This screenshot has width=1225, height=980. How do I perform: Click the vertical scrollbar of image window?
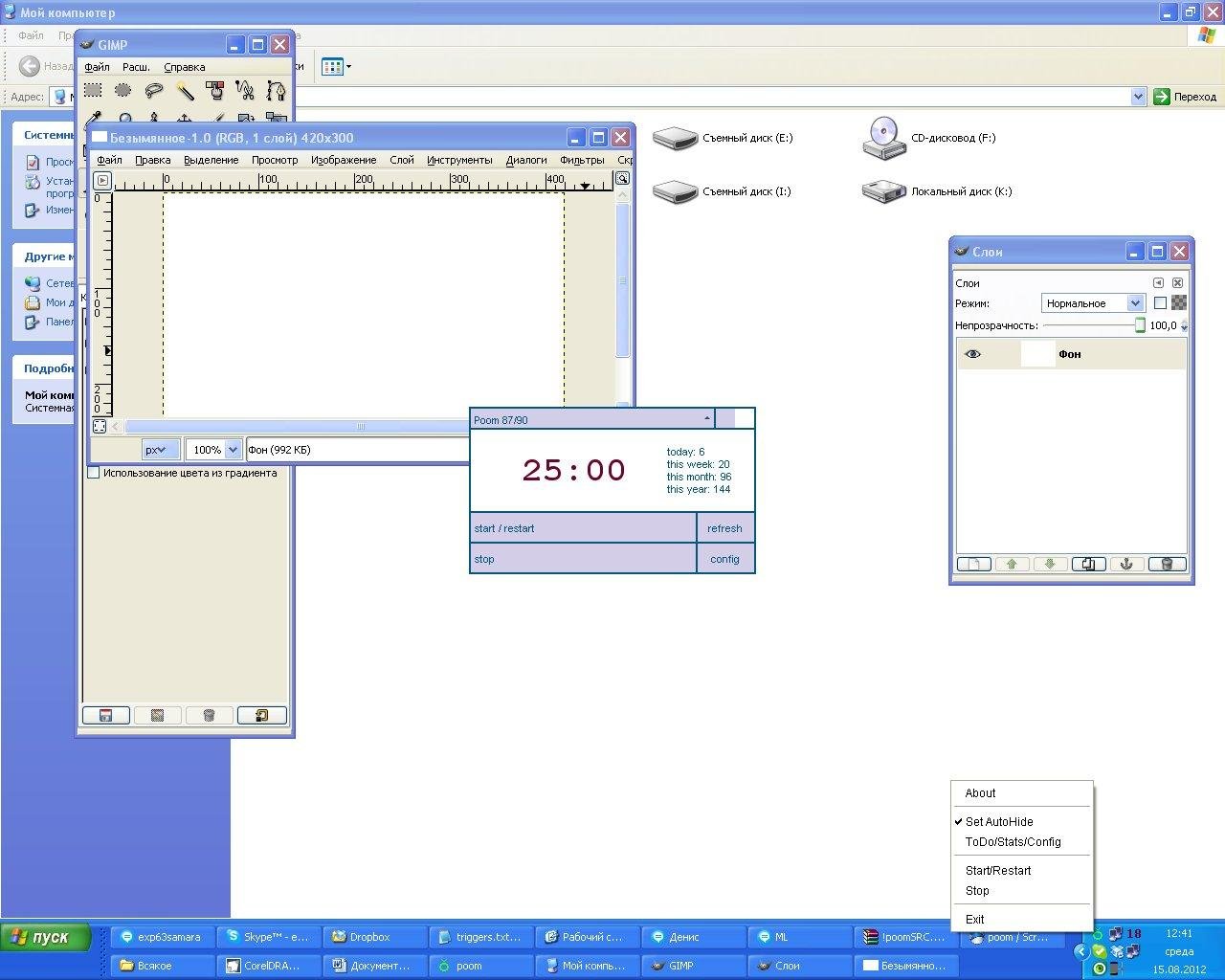pos(622,280)
